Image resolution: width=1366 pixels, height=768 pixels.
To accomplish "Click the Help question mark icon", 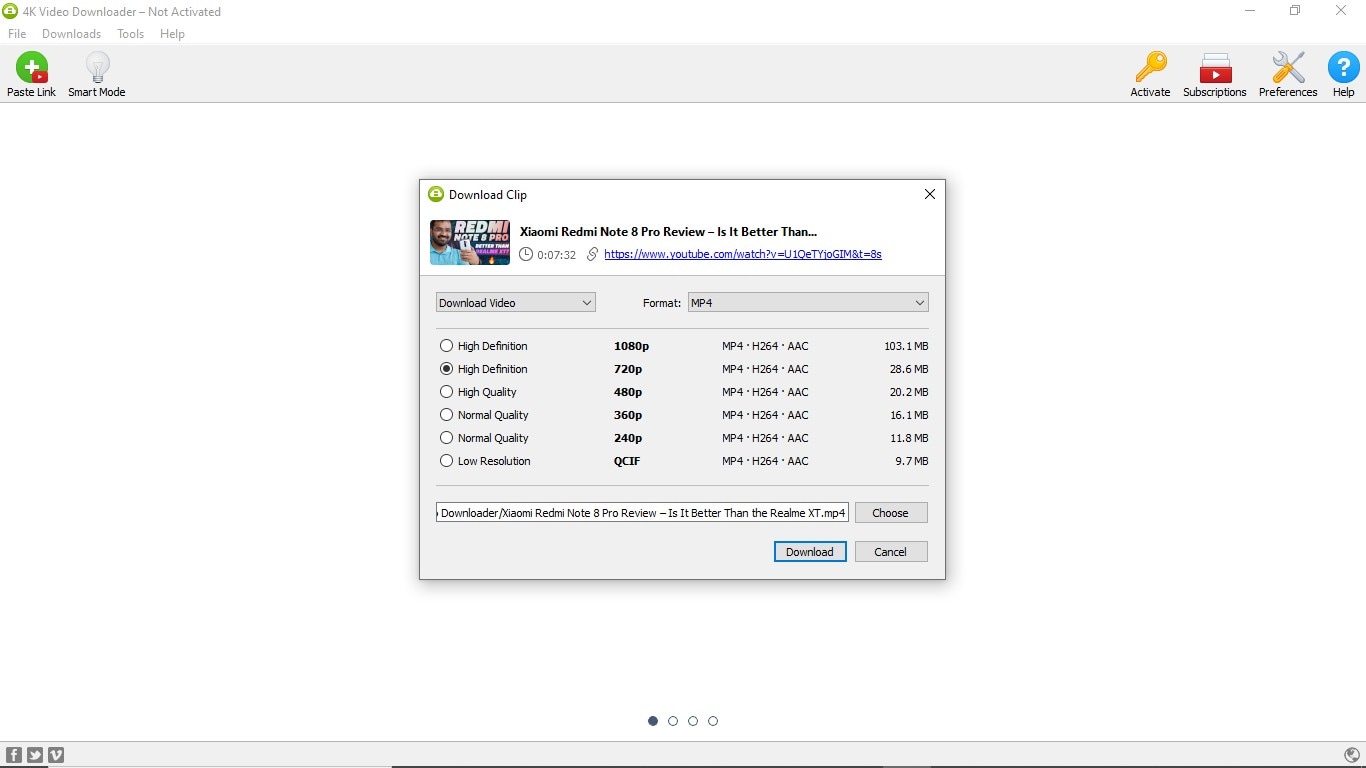I will (x=1343, y=68).
